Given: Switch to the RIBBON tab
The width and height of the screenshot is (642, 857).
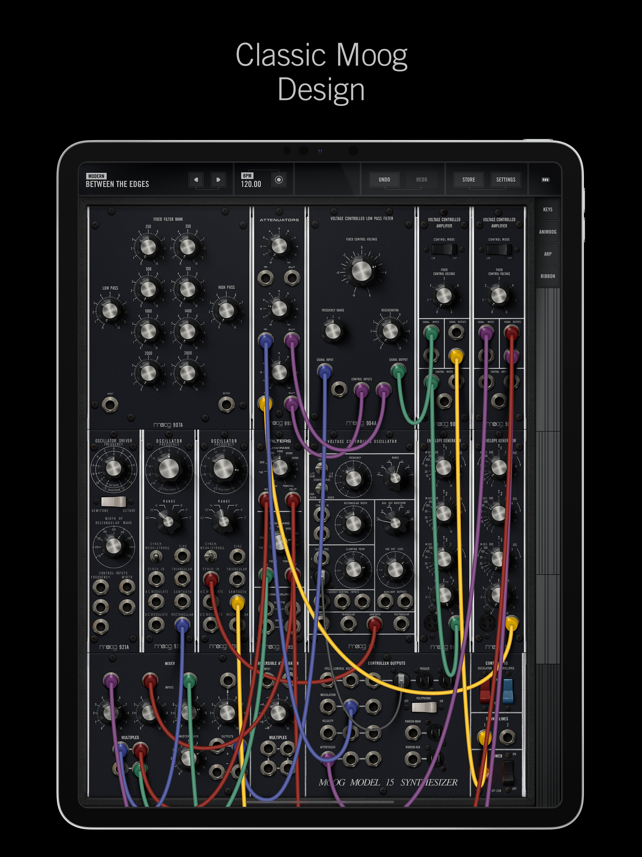Looking at the screenshot, I should tap(547, 277).
